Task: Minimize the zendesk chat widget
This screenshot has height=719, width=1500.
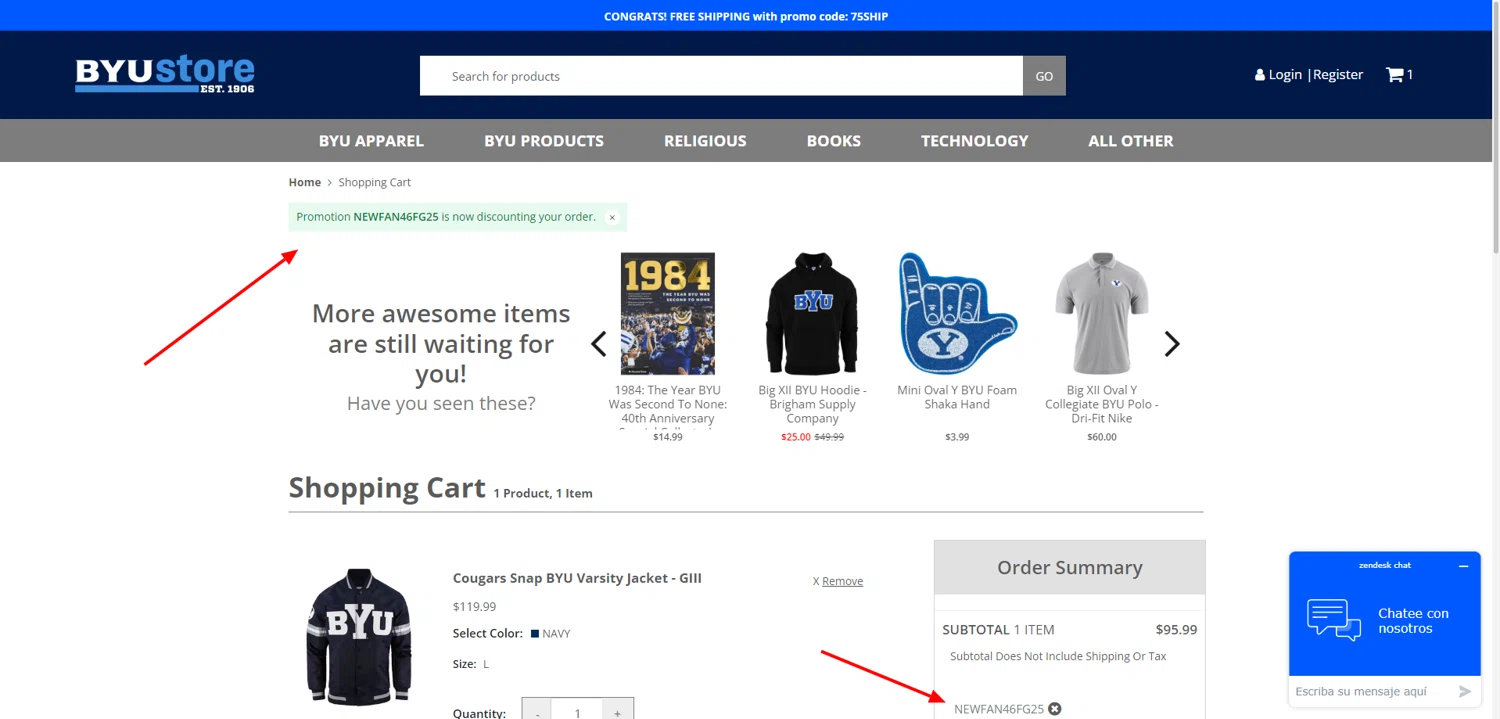Action: pyautogui.click(x=1463, y=566)
